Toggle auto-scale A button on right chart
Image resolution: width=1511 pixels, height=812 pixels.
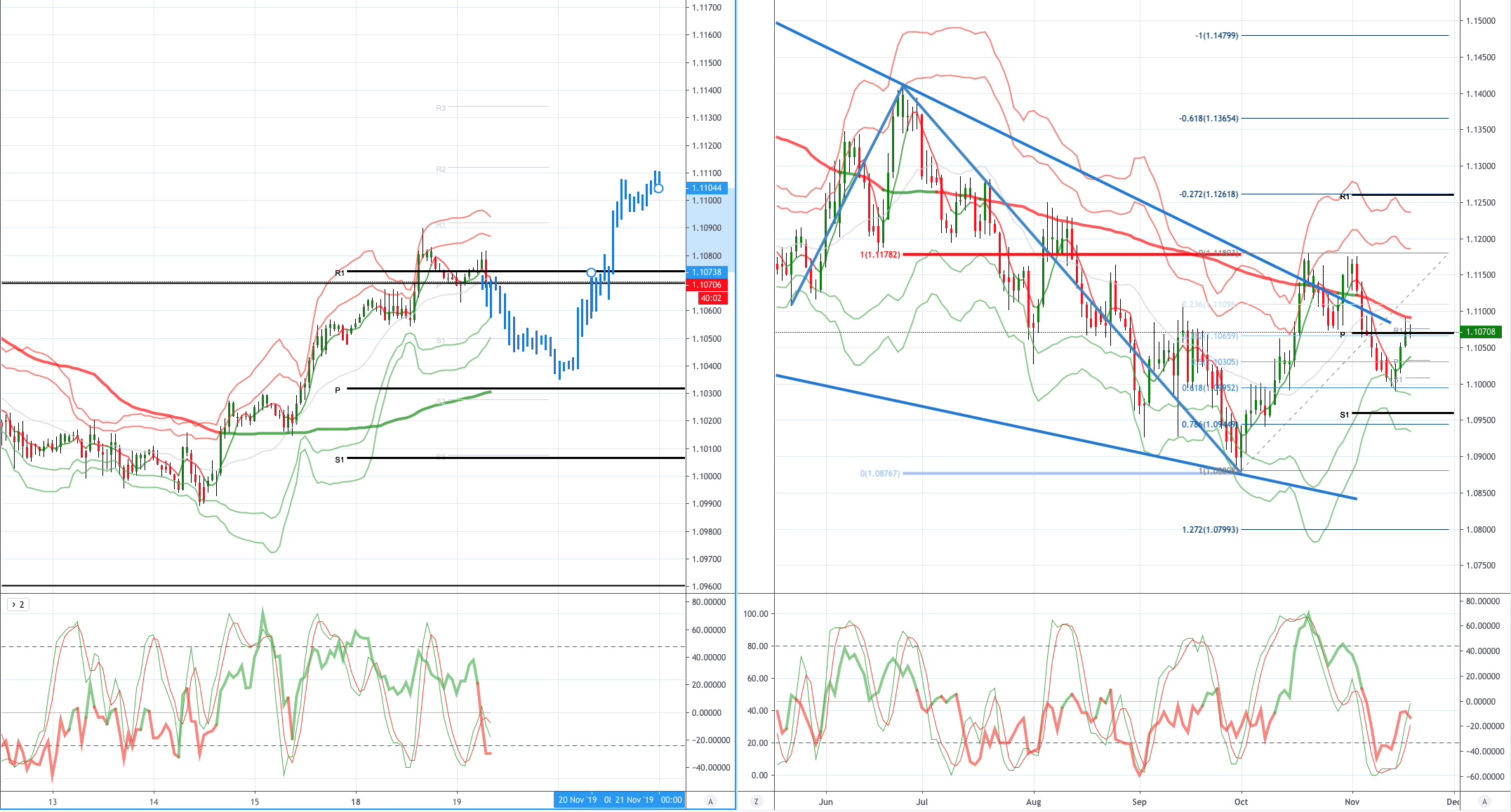[x=1484, y=801]
